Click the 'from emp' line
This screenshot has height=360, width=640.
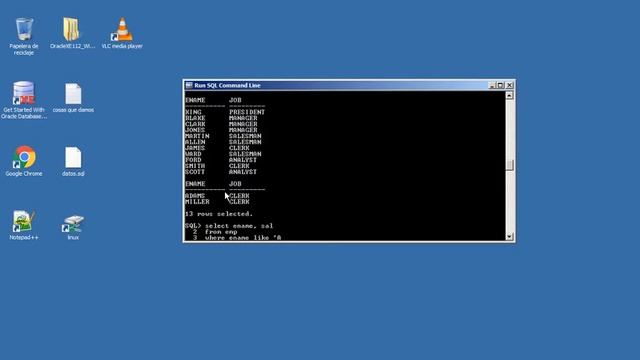(221, 232)
